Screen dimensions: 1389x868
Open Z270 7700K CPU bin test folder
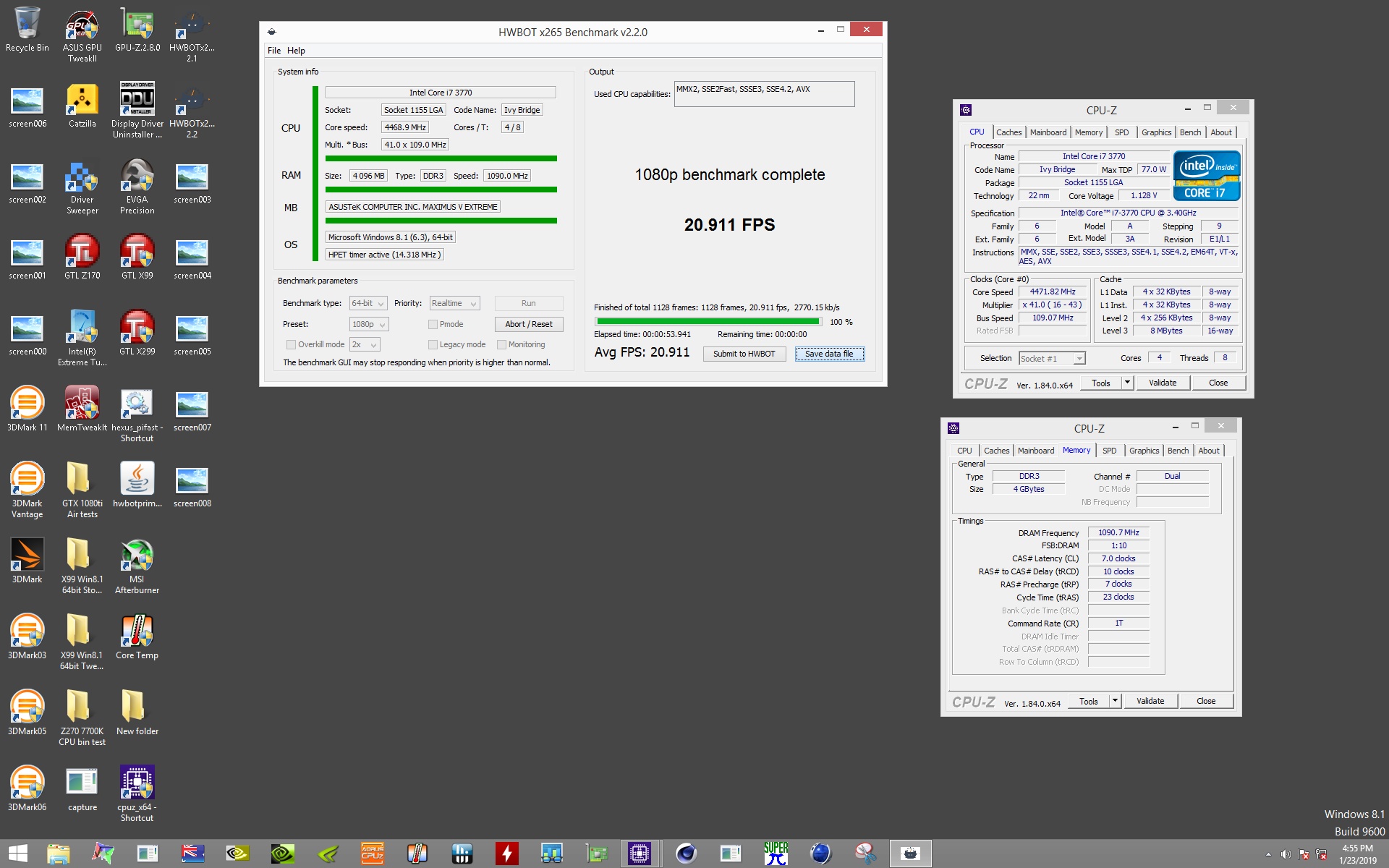click(x=82, y=718)
